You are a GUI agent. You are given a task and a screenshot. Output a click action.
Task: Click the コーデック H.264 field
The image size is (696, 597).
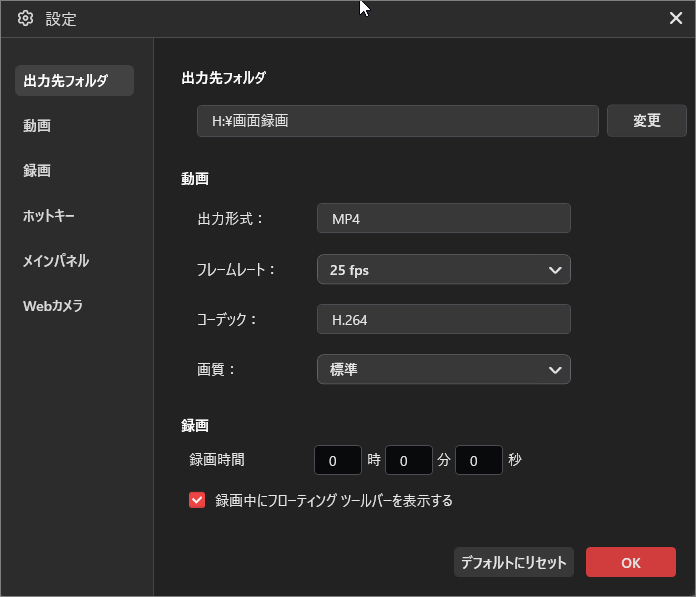point(443,319)
